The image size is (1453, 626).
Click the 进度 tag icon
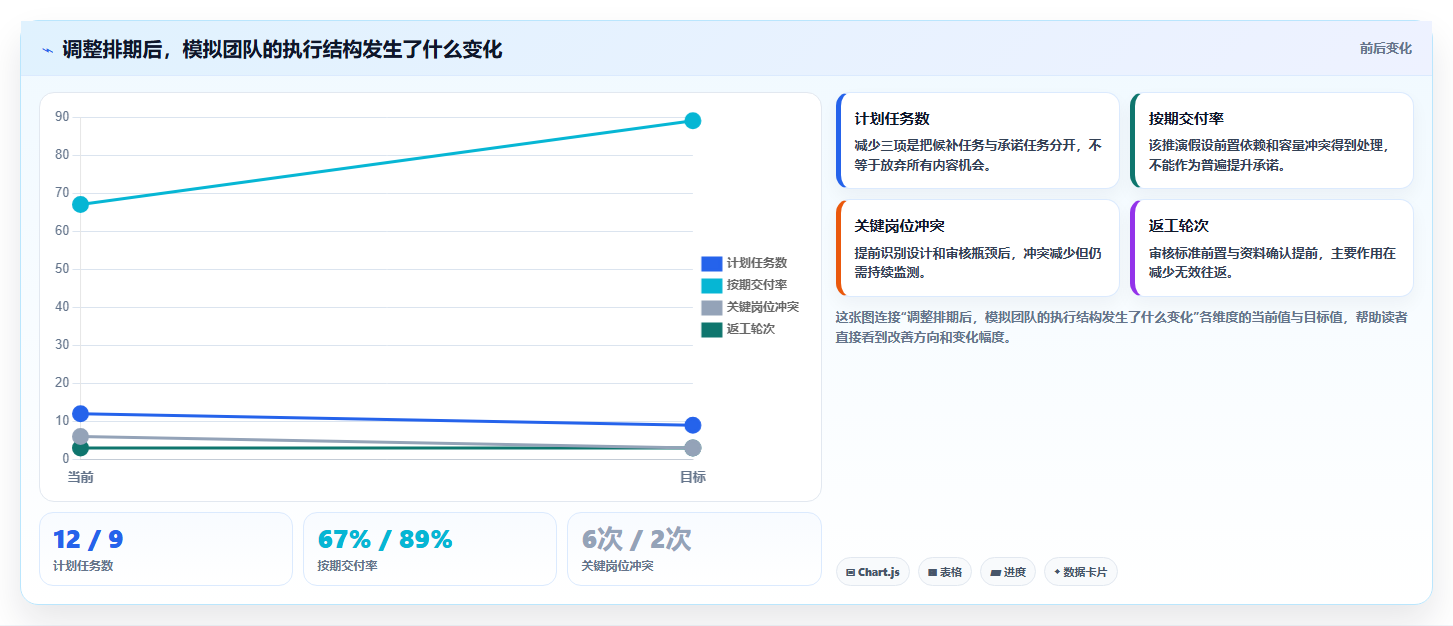995,573
